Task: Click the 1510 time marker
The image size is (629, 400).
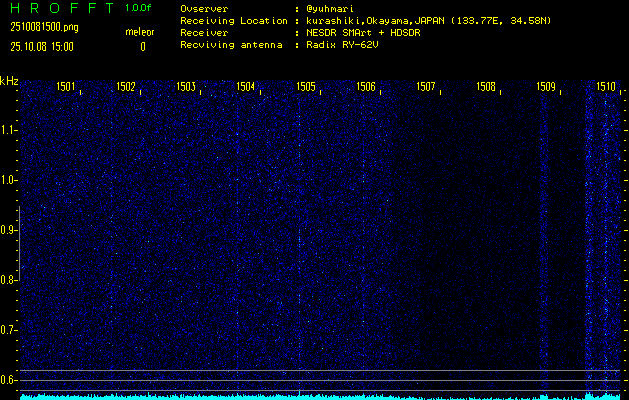Action: pyautogui.click(x=606, y=87)
